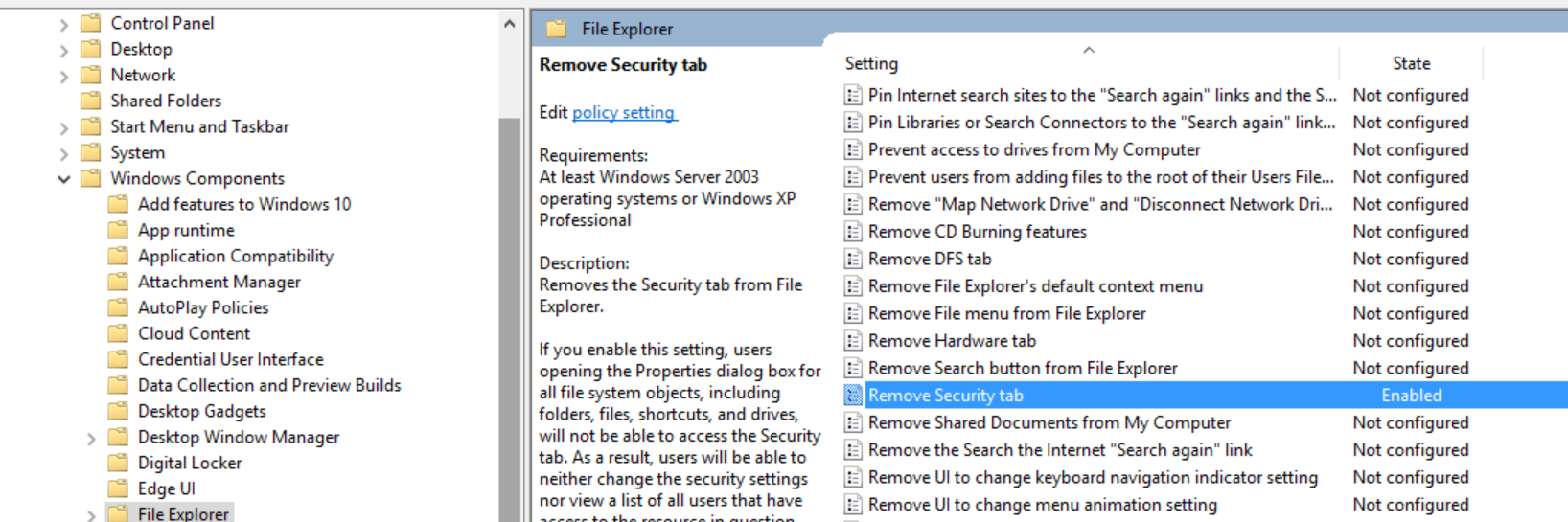Select the AutoPlay Policies tree item
The height and width of the screenshot is (522, 1568).
tap(203, 307)
